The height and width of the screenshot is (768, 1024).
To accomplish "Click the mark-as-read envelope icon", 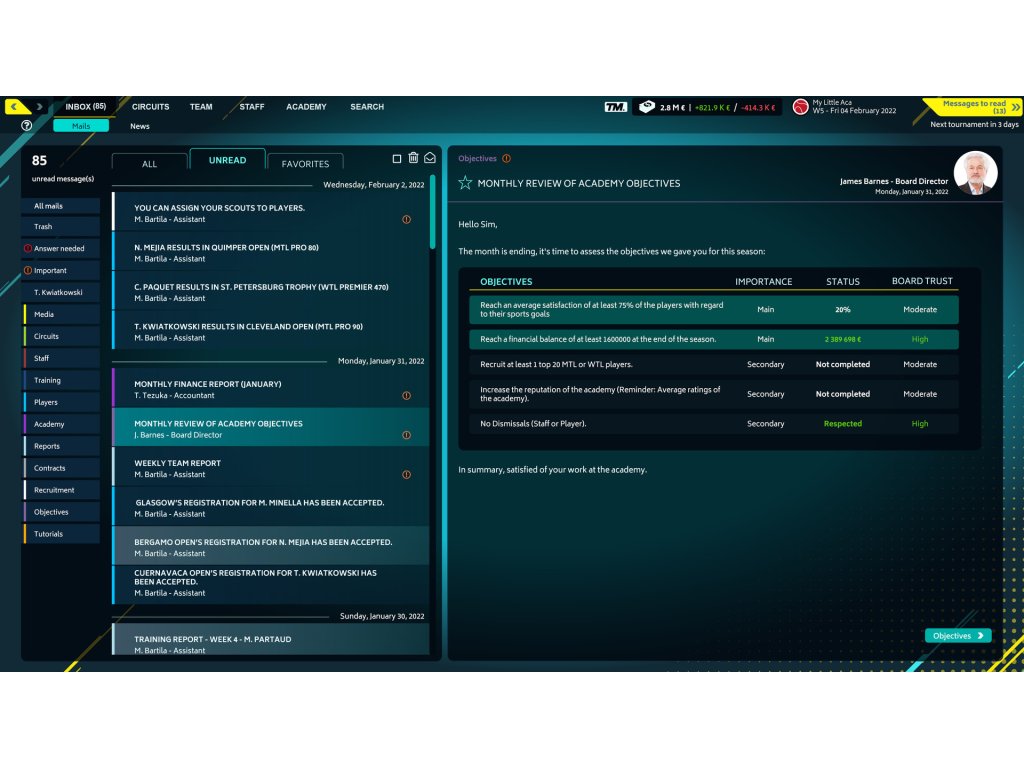I will [x=430, y=158].
